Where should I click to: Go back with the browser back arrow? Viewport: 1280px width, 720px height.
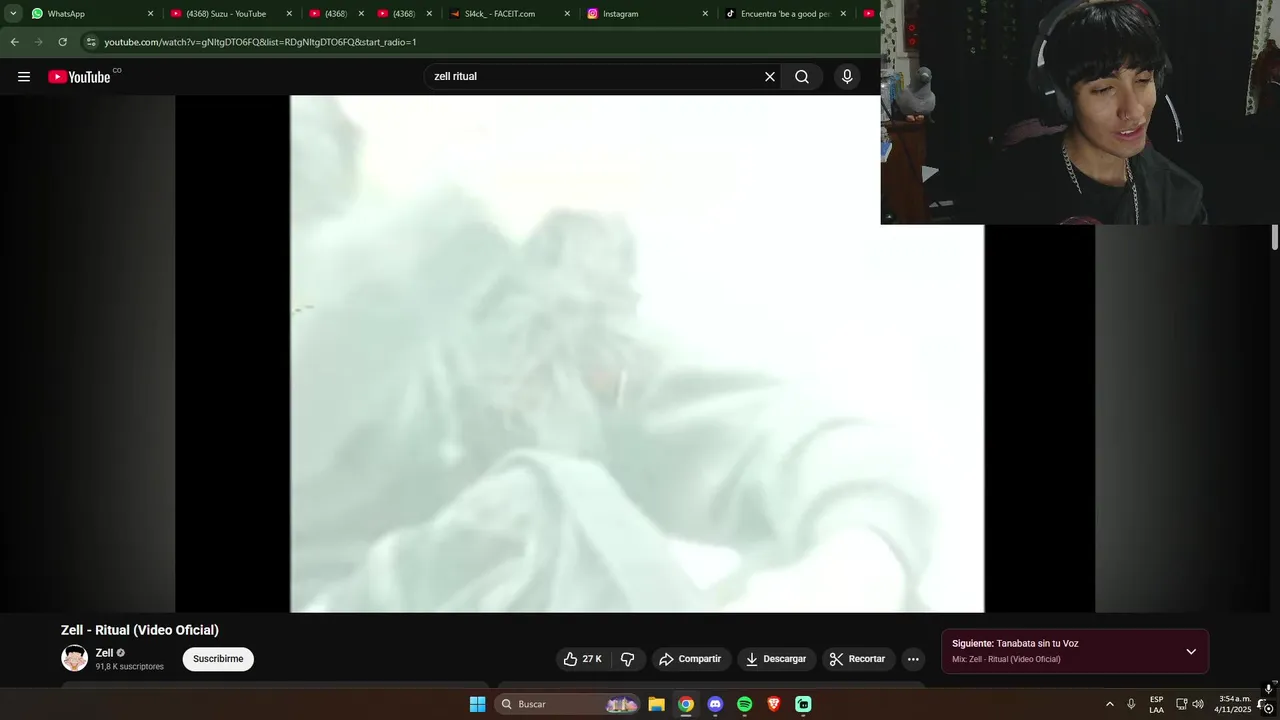tap(15, 42)
